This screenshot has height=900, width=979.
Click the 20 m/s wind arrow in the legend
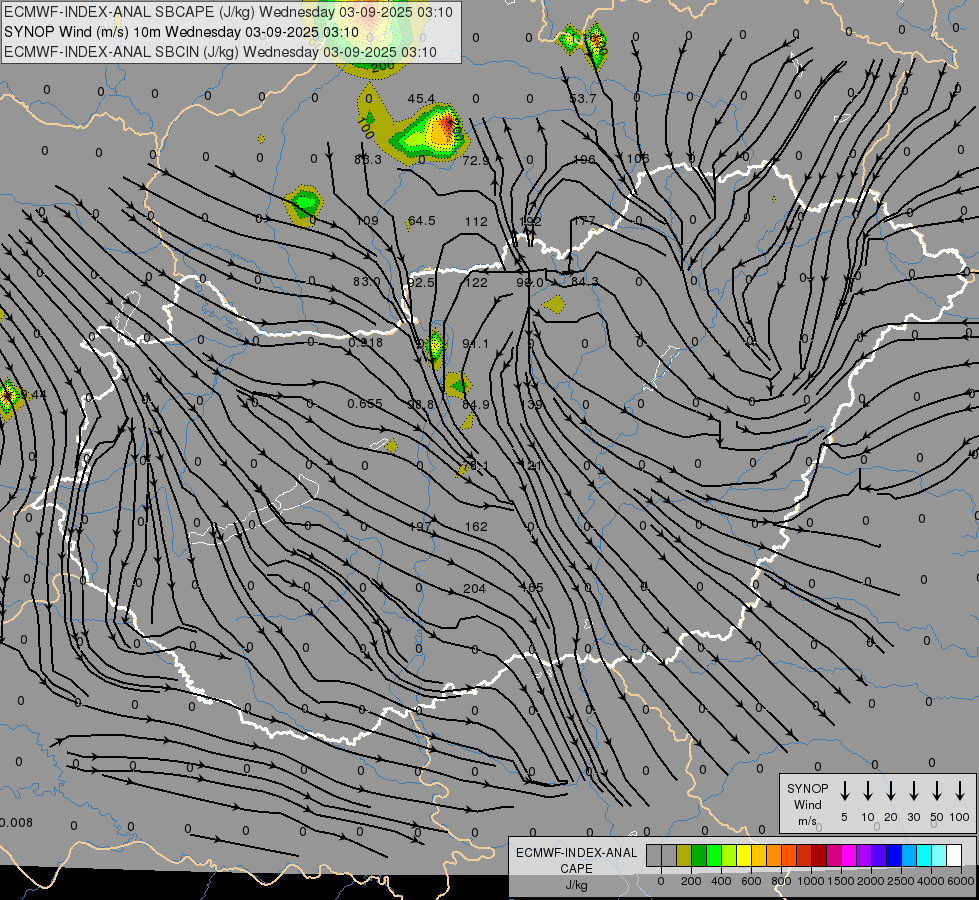click(890, 791)
